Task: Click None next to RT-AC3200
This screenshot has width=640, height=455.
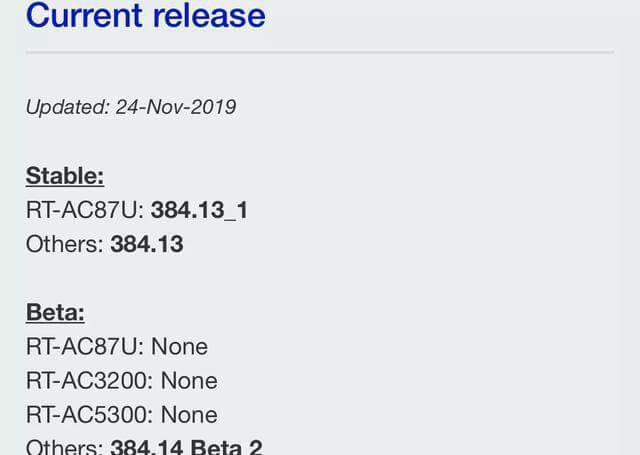Action: (x=189, y=381)
